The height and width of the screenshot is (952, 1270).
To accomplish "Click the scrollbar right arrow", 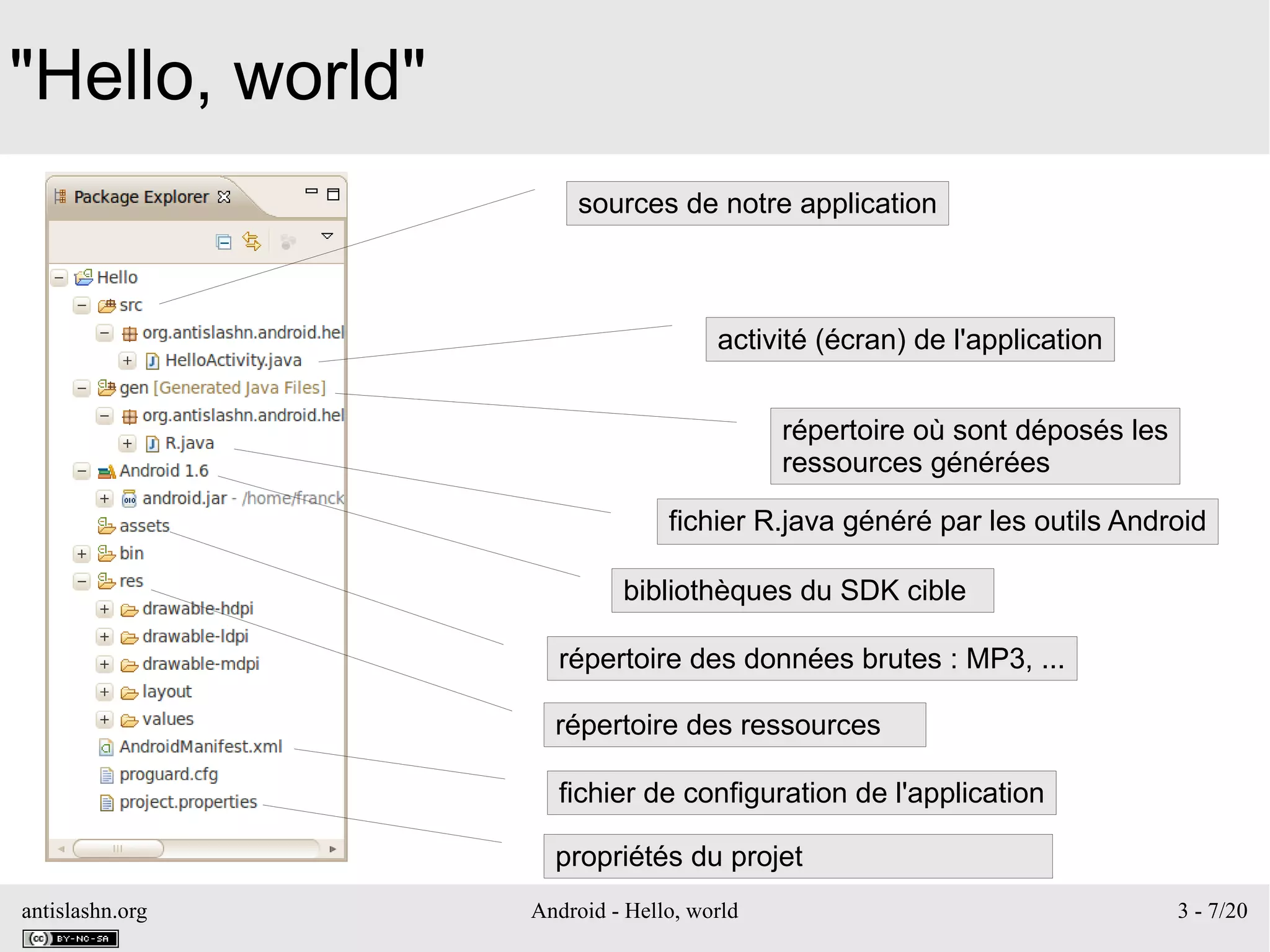I will [333, 849].
